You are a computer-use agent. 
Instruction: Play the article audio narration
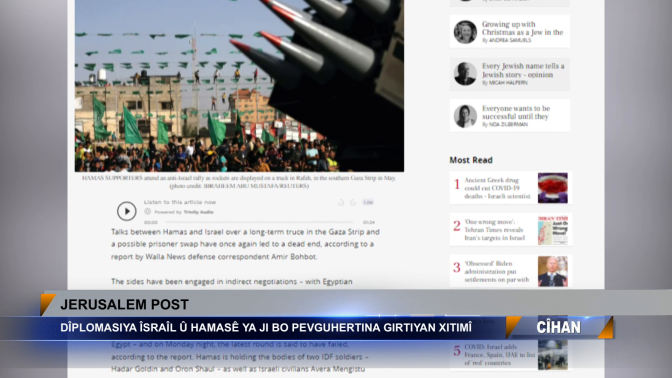point(126,211)
